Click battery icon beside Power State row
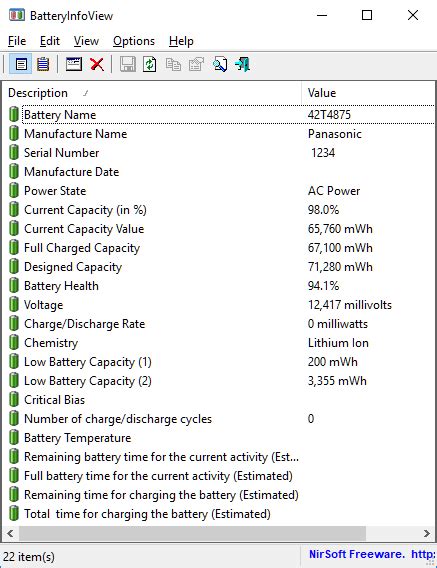Image resolution: width=437 pixels, height=568 pixels. pyautogui.click(x=14, y=190)
